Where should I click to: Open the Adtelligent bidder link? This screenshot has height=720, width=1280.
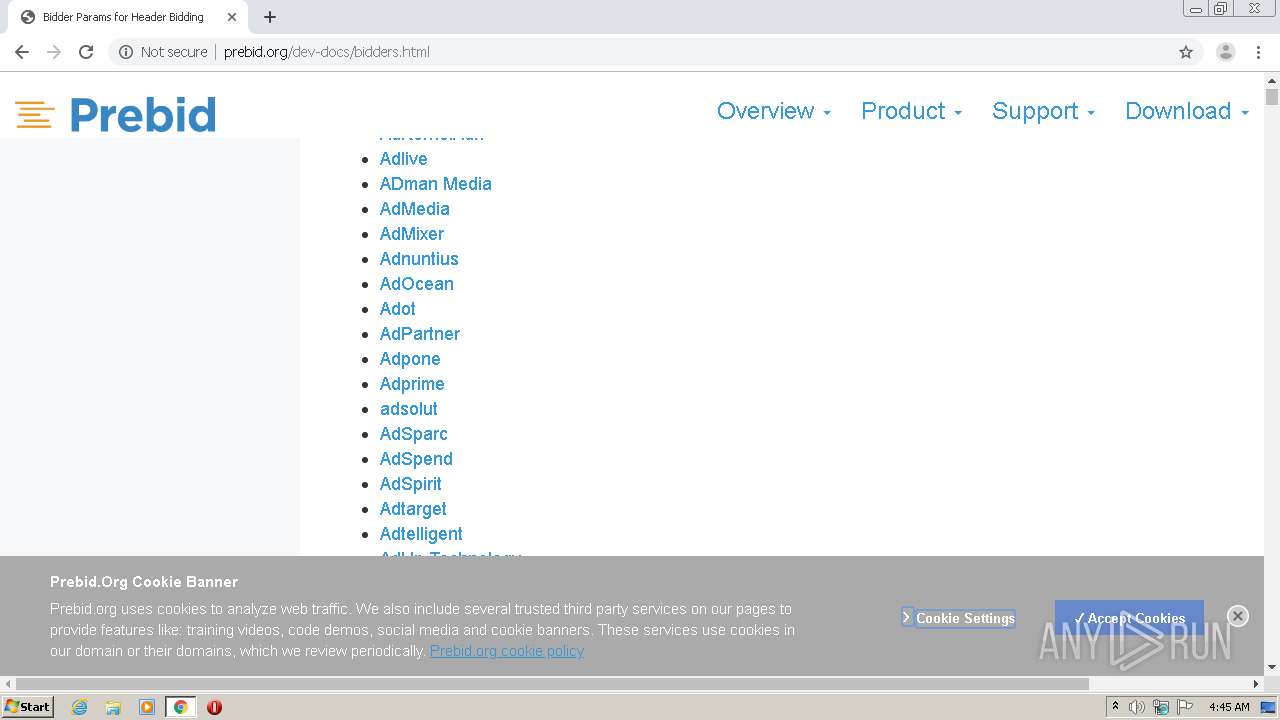pyautogui.click(x=421, y=534)
